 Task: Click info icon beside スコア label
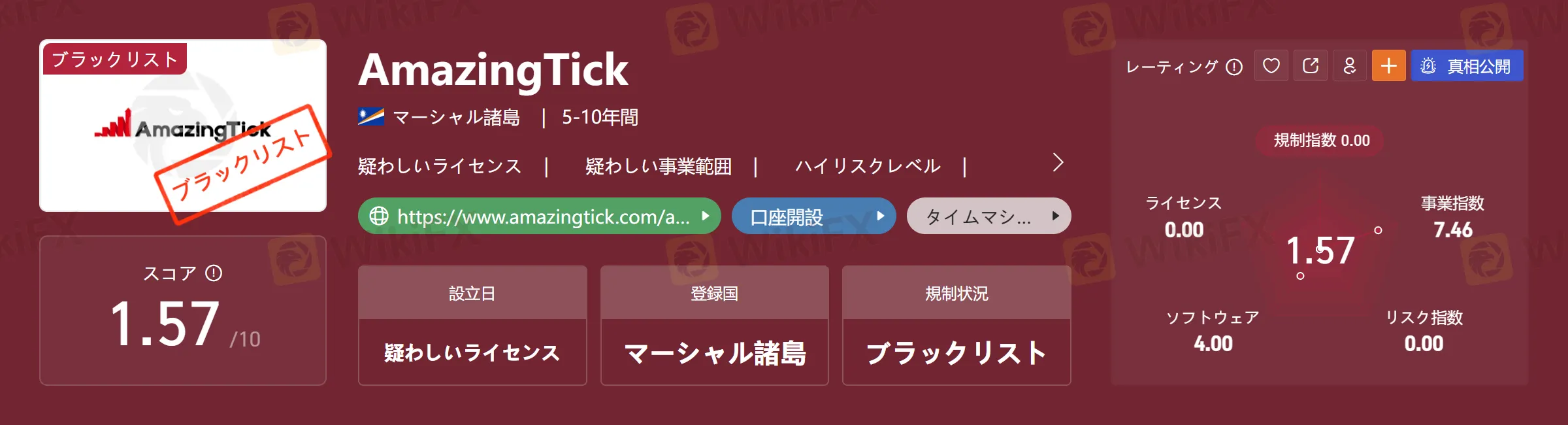[214, 273]
